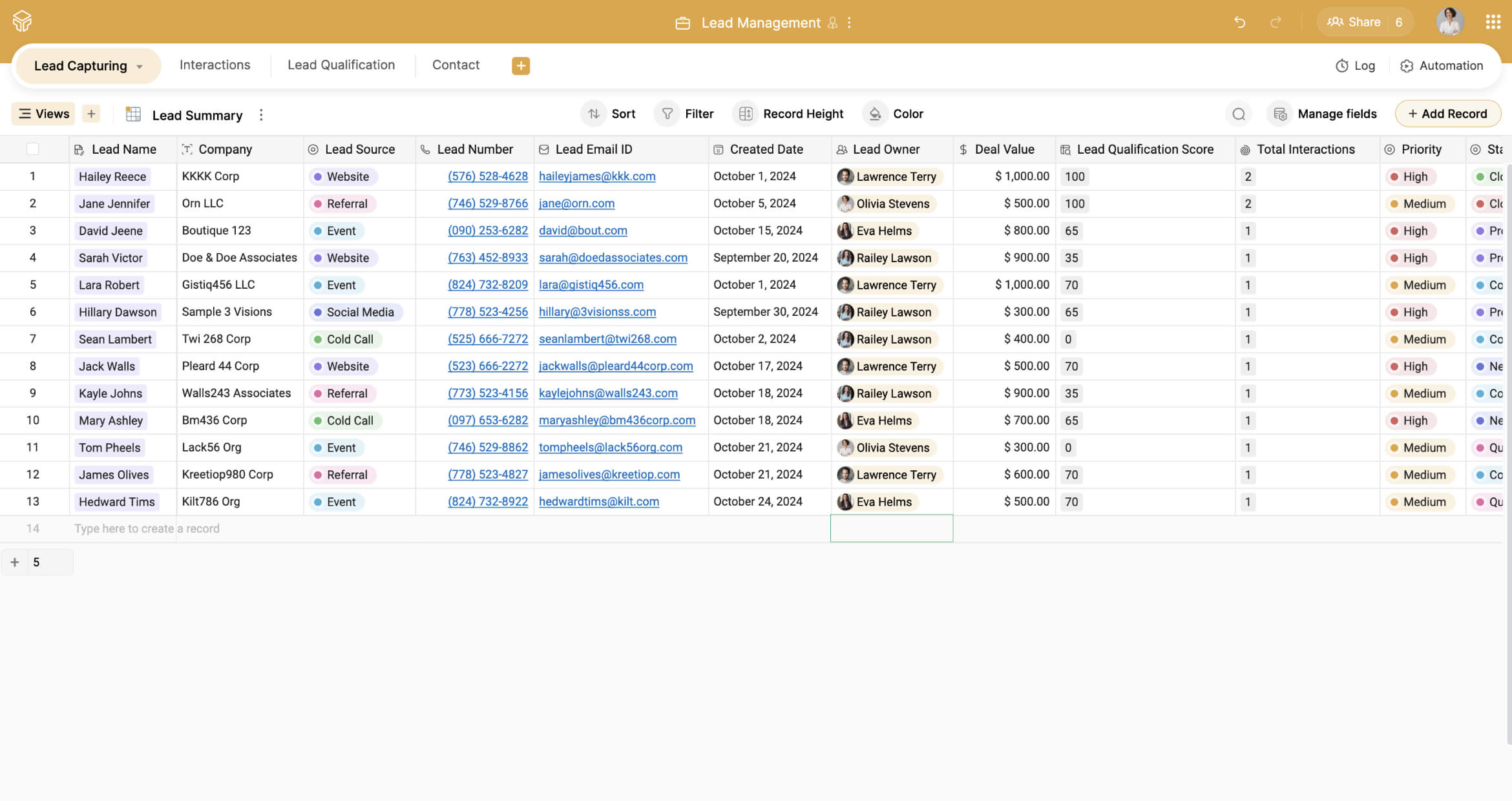Open haileyjames@kkk.com email link

click(596, 176)
